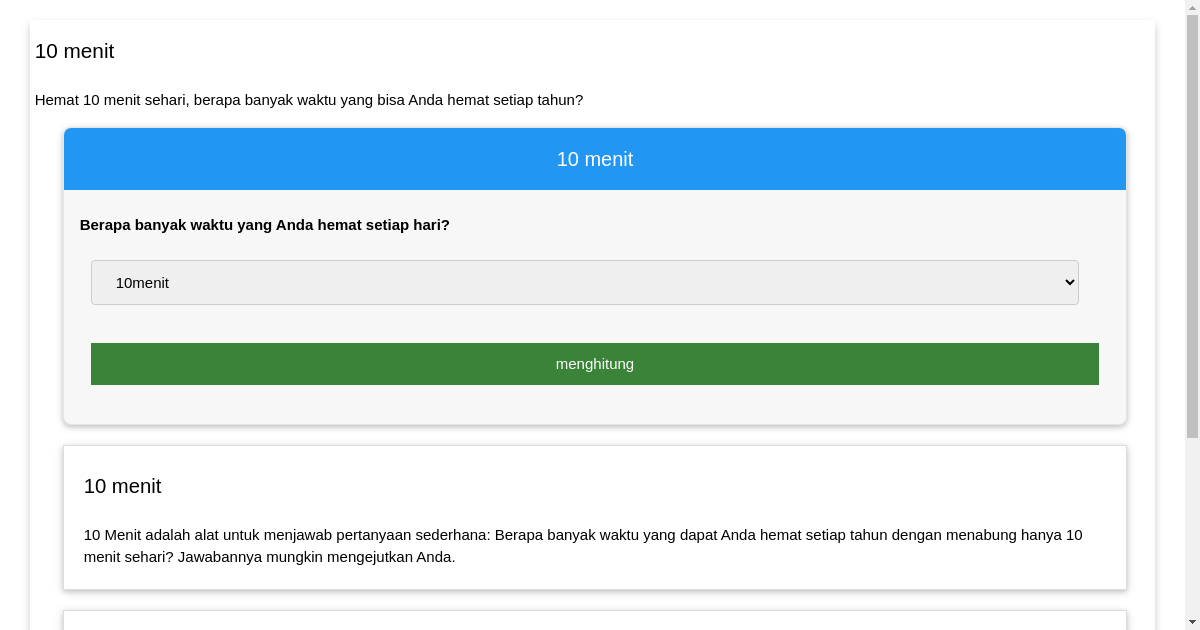Click the blue 10 menit header banner
The width and height of the screenshot is (1200, 630).
pyautogui.click(x=595, y=159)
